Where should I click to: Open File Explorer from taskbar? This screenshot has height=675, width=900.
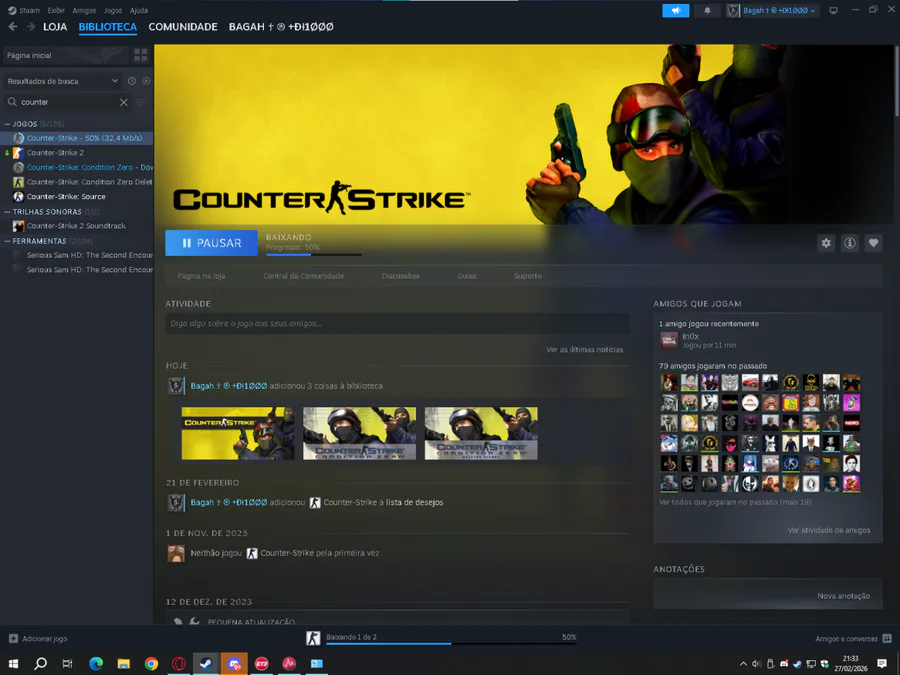click(123, 664)
